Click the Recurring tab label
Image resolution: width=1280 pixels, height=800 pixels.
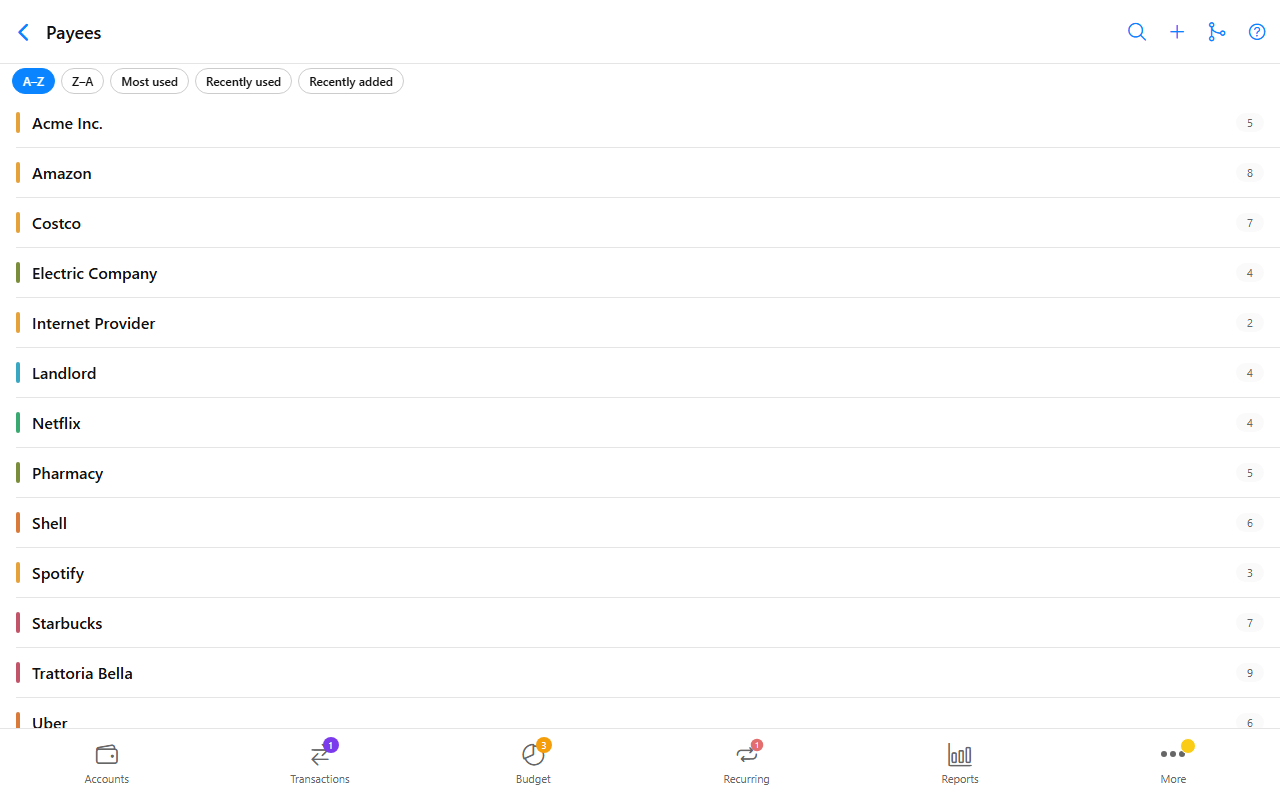coord(747,779)
